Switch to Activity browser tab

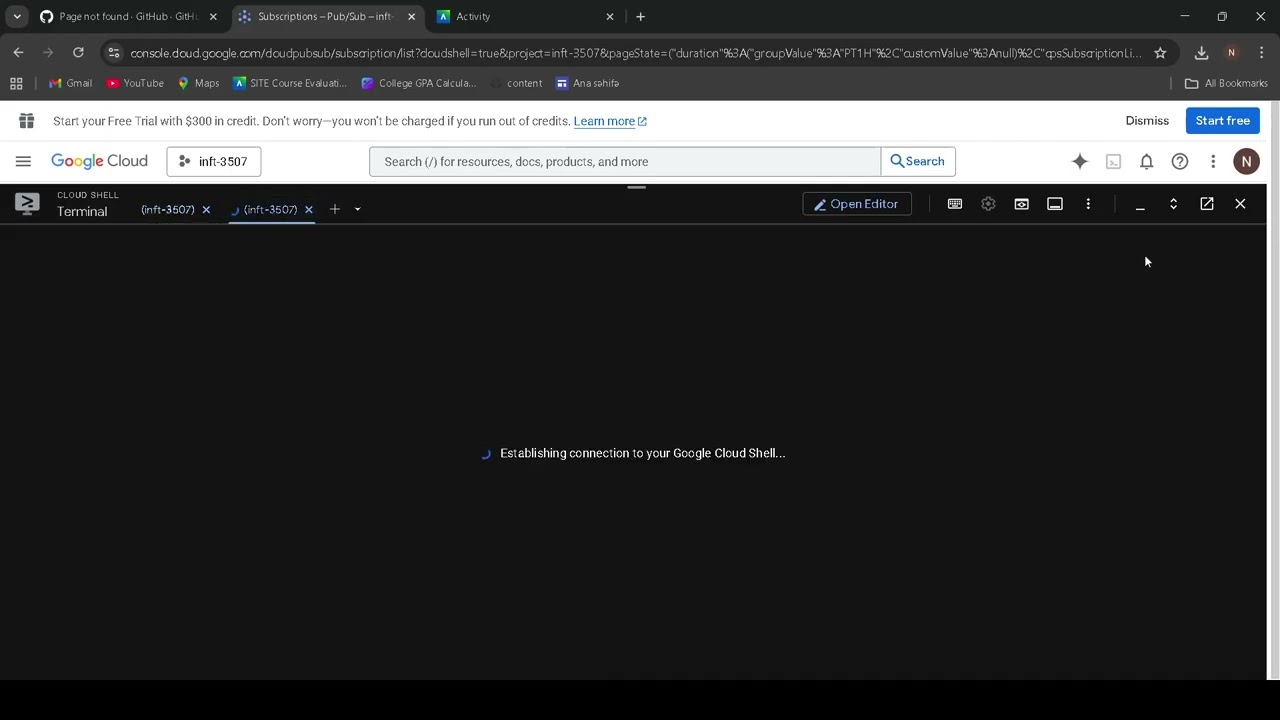coord(527,16)
